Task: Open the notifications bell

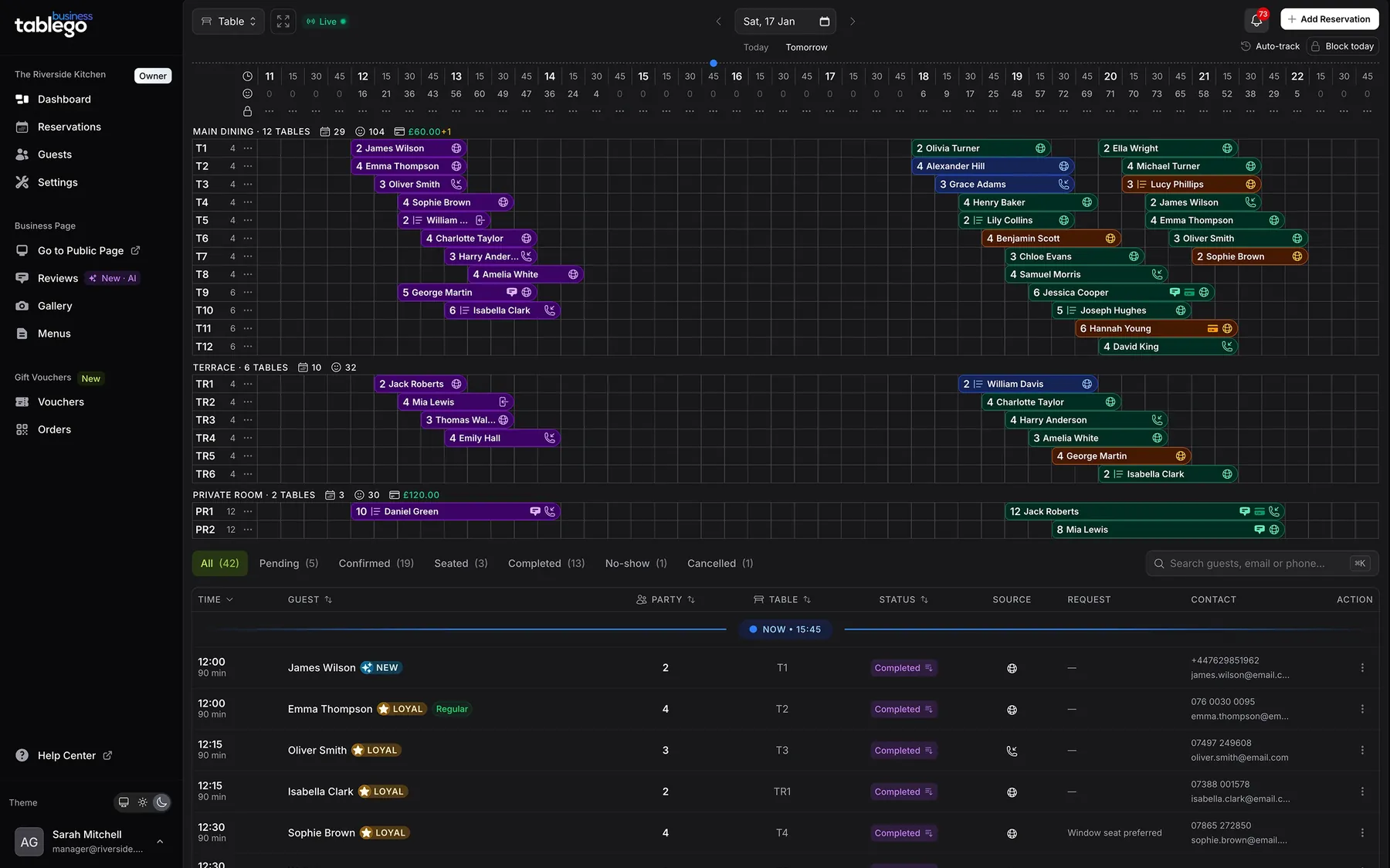Action: pos(1256,21)
